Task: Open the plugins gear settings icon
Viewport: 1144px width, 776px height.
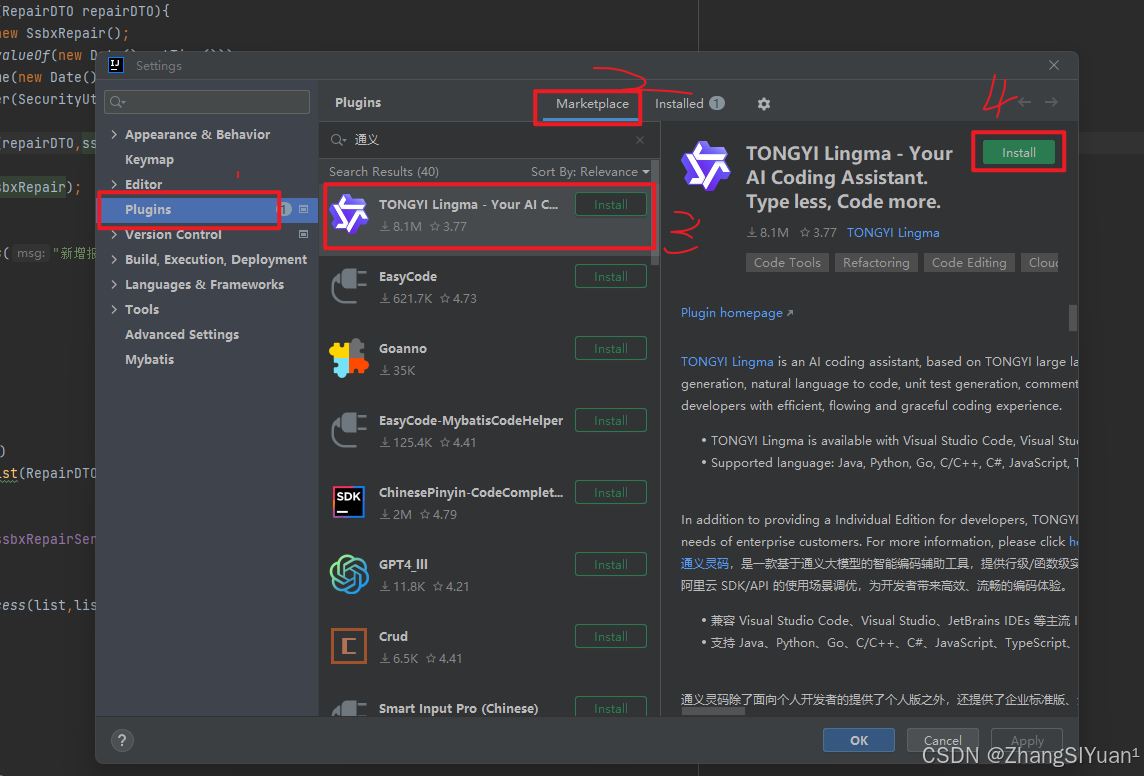Action: [763, 104]
